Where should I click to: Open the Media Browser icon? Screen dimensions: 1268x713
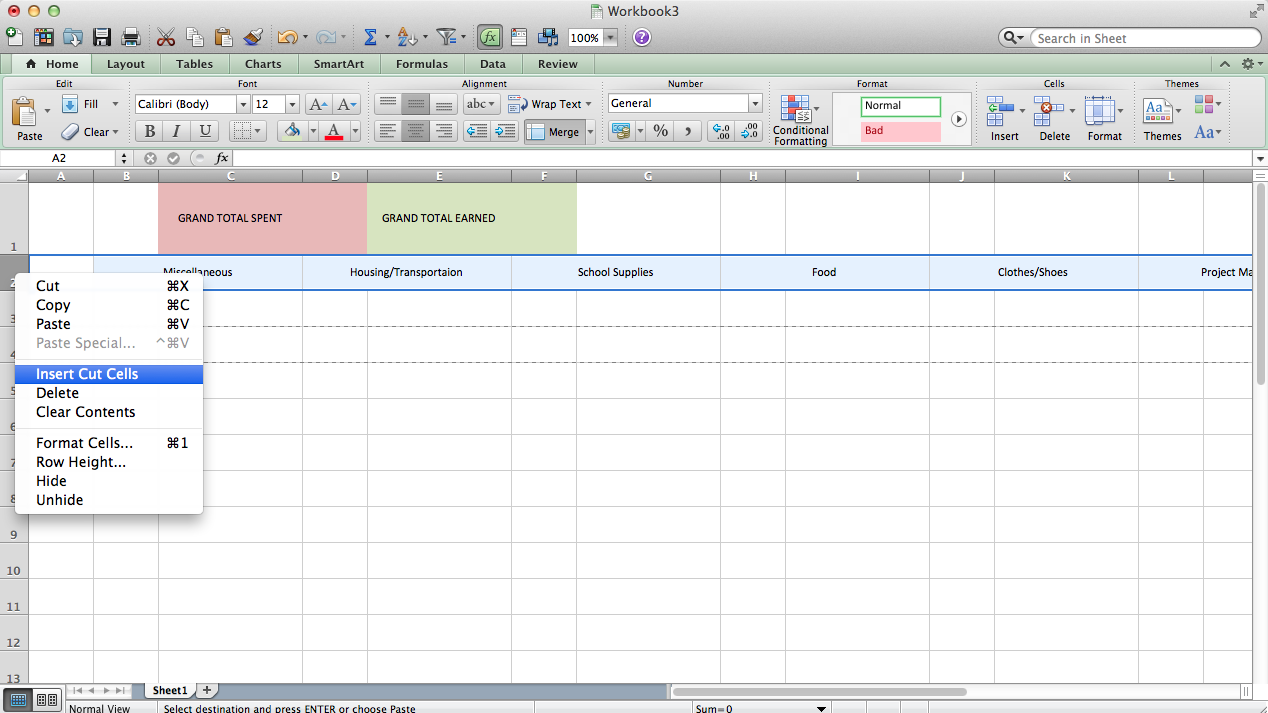pos(548,37)
